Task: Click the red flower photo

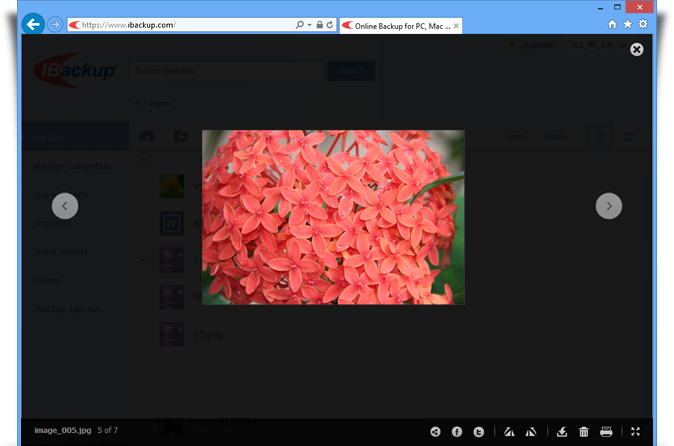Action: (333, 217)
